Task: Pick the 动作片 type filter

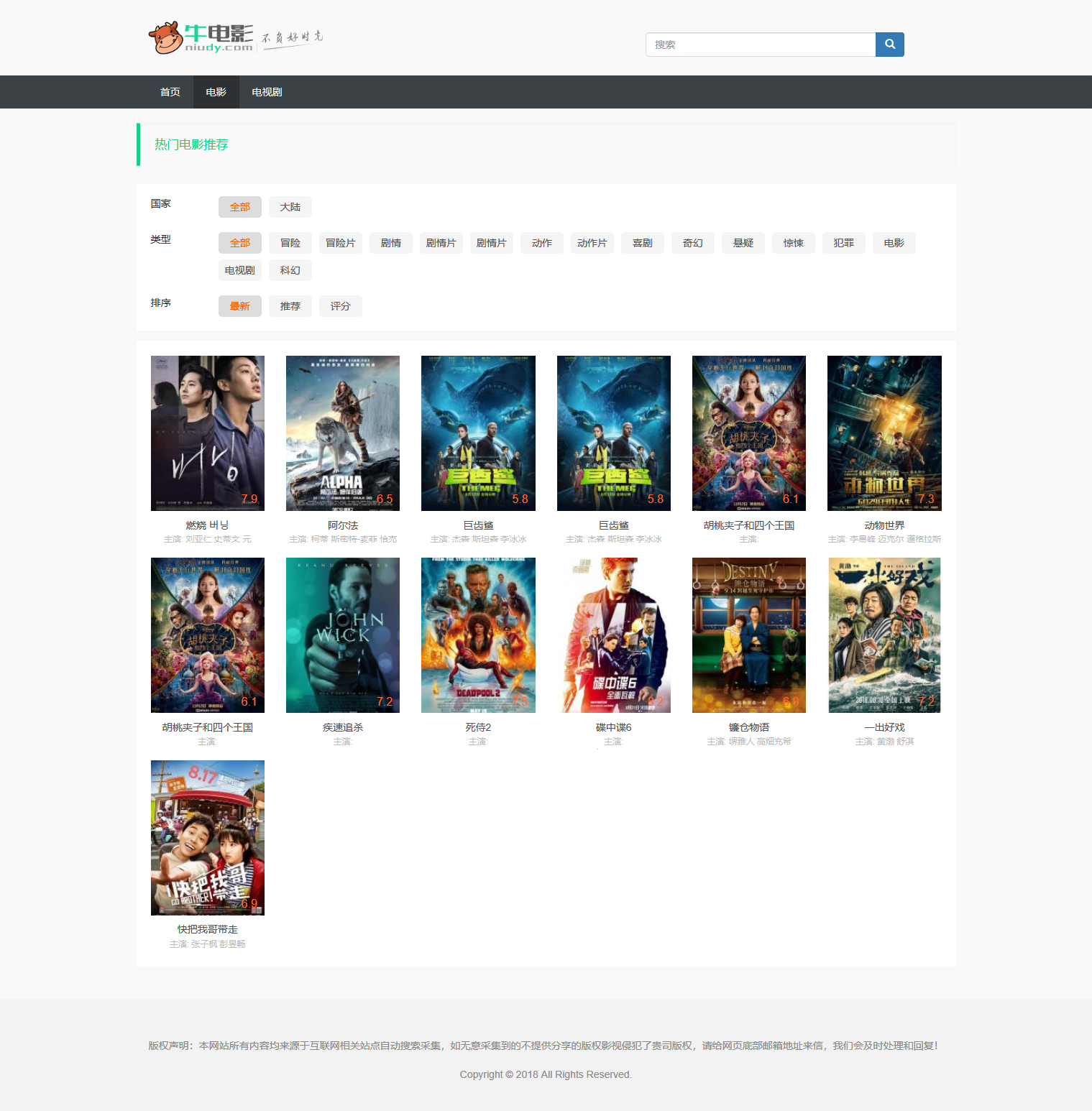Action: click(x=592, y=243)
